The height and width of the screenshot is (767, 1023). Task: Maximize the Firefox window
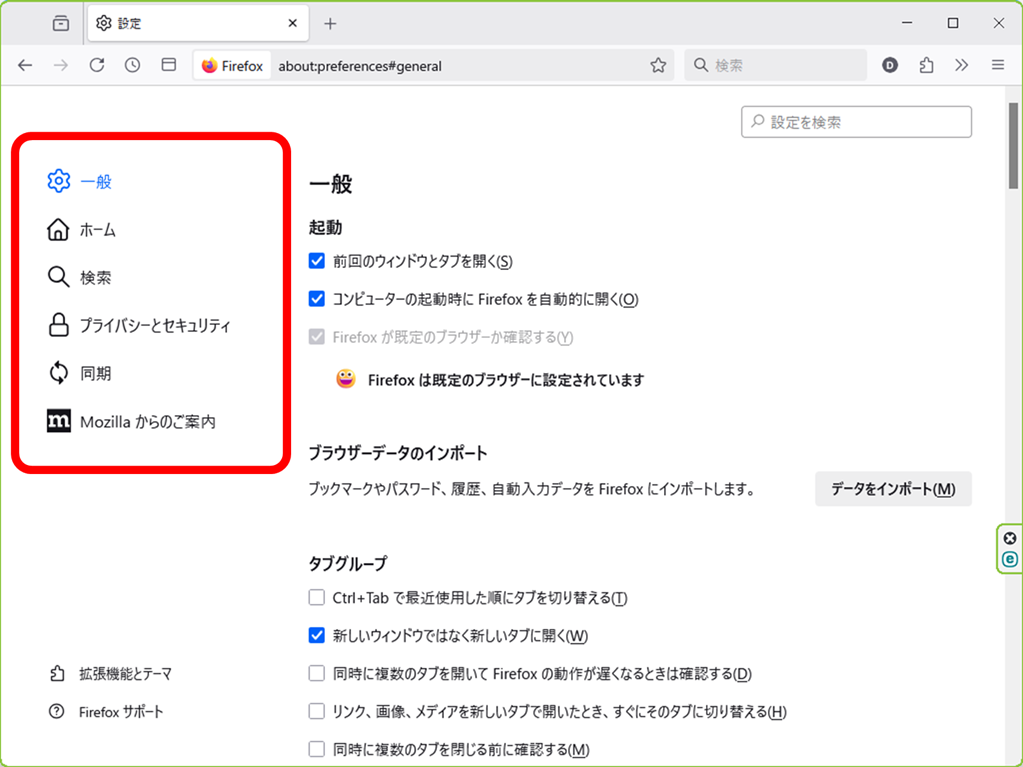953,23
